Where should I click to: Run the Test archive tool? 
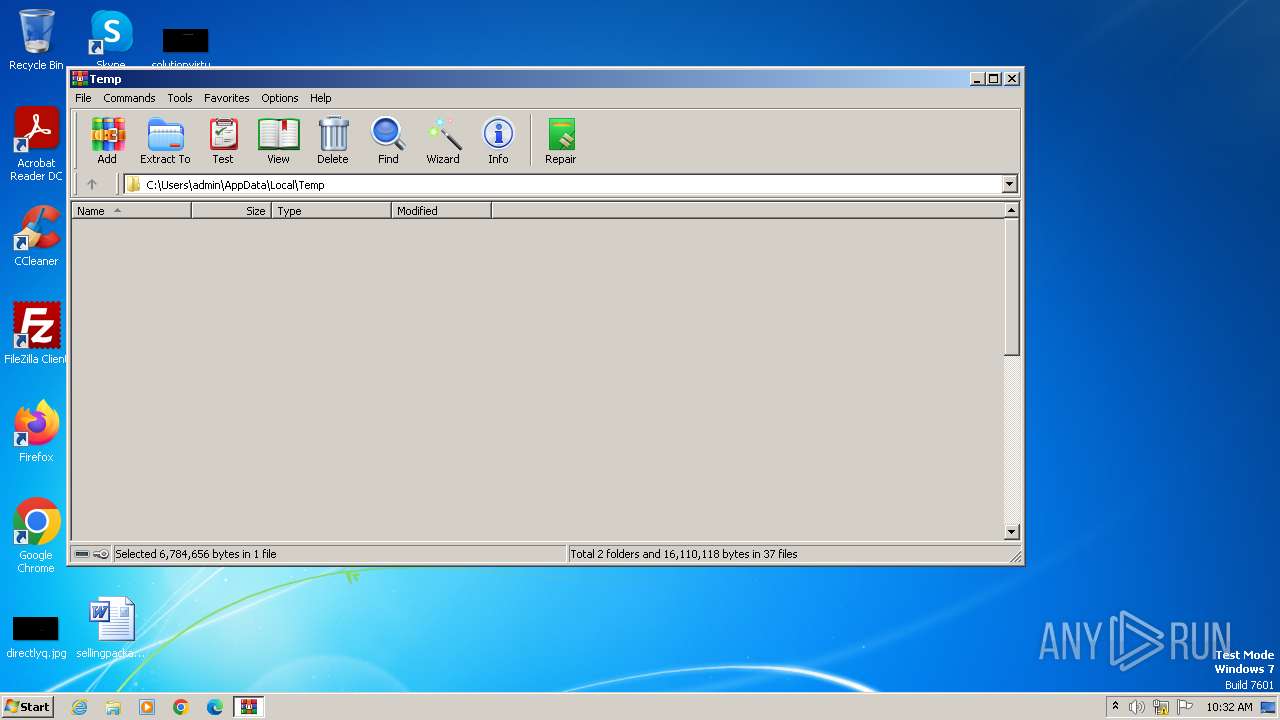point(223,141)
